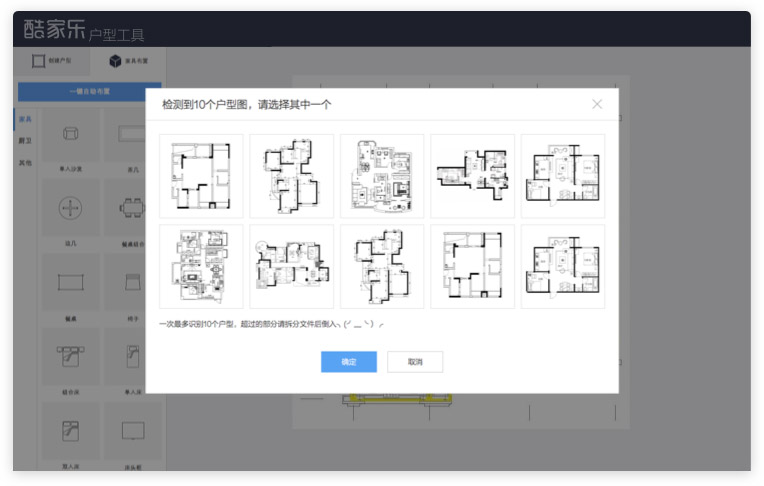764x486 pixels.
Task: Click the 取消 cancel button
Action: click(x=415, y=362)
